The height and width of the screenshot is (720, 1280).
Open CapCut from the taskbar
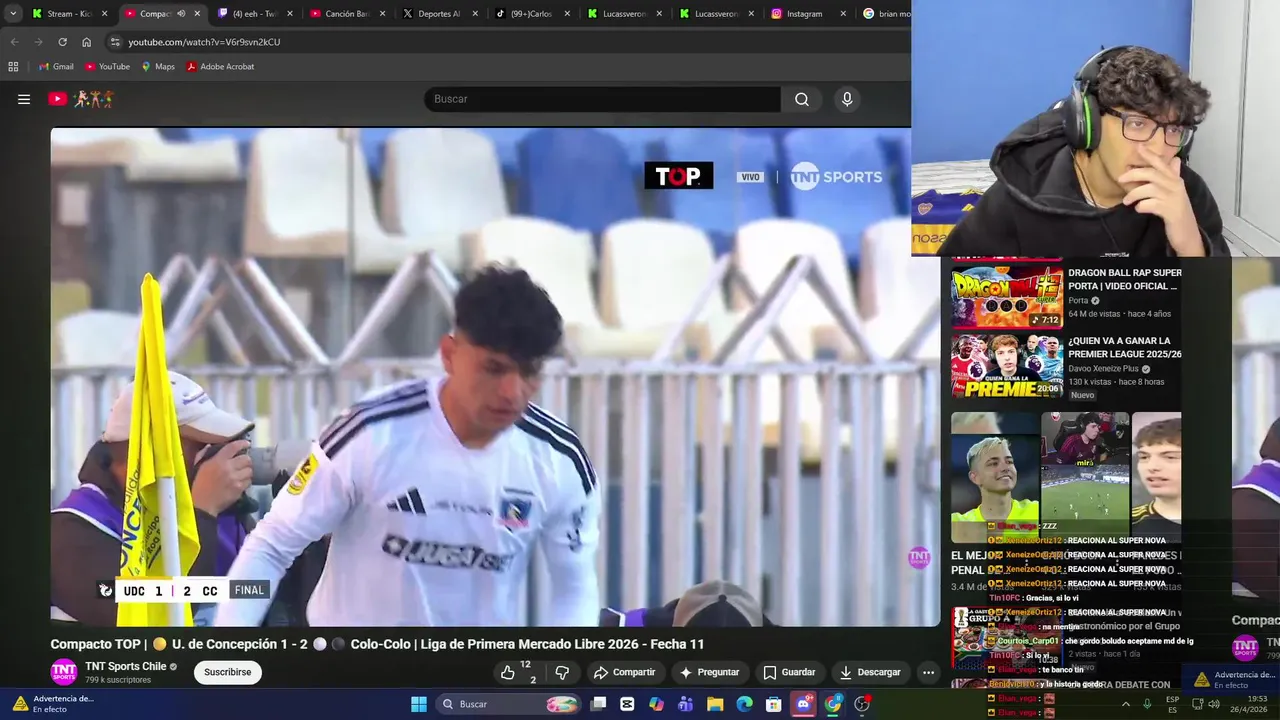[627, 704]
